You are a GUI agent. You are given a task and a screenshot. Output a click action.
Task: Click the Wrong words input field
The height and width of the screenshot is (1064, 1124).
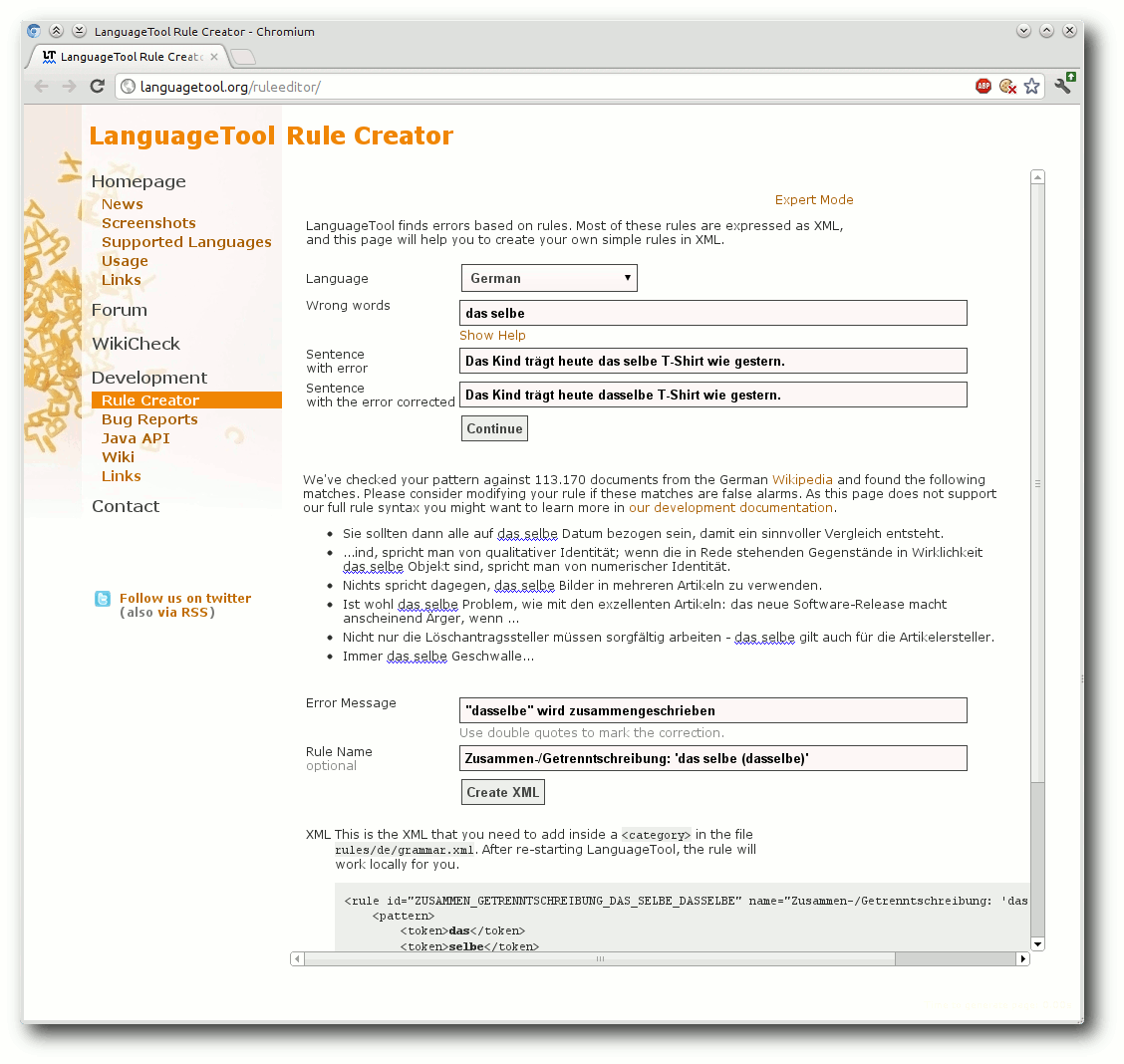(x=713, y=313)
